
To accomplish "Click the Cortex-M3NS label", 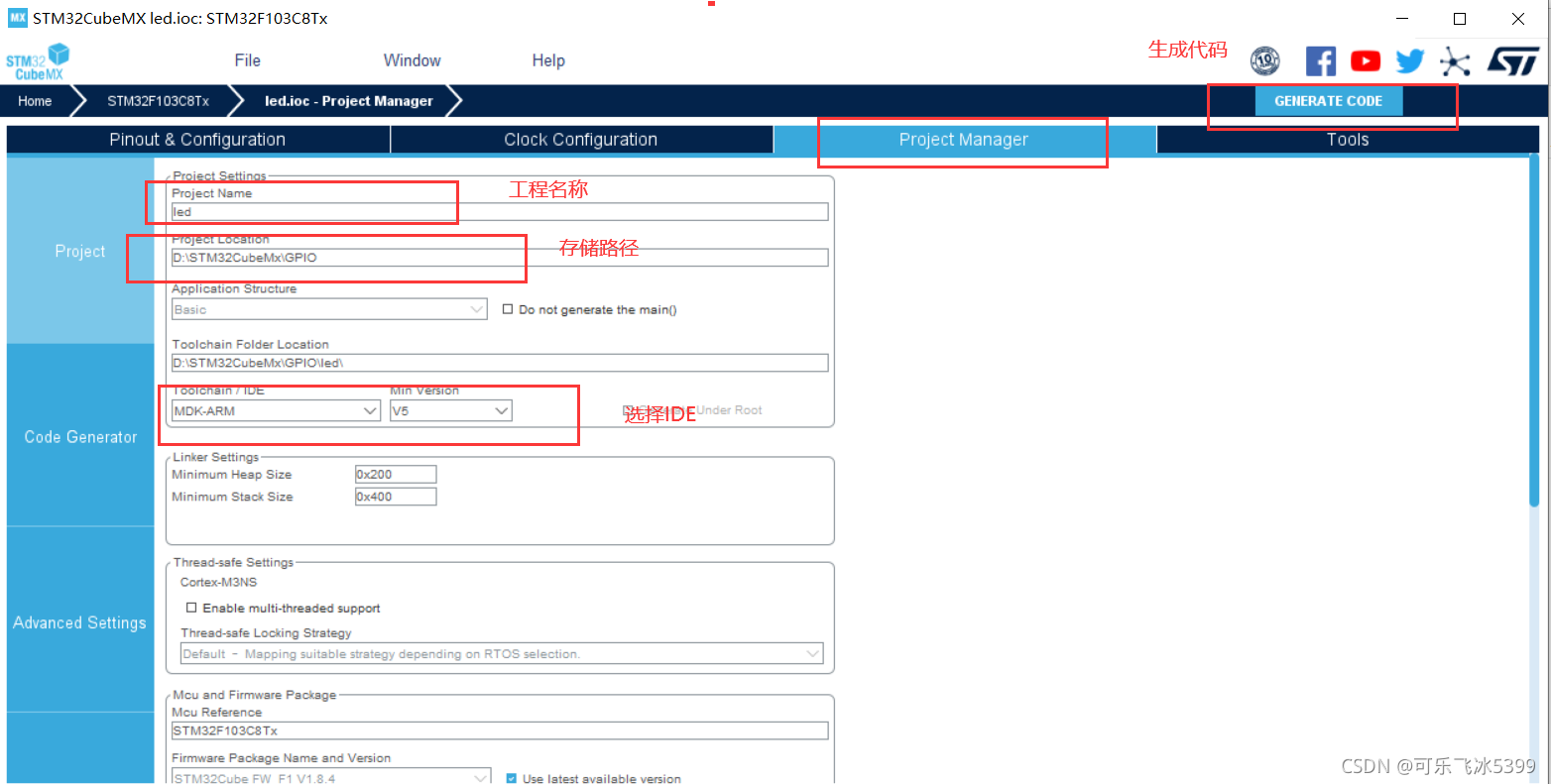I will (218, 582).
